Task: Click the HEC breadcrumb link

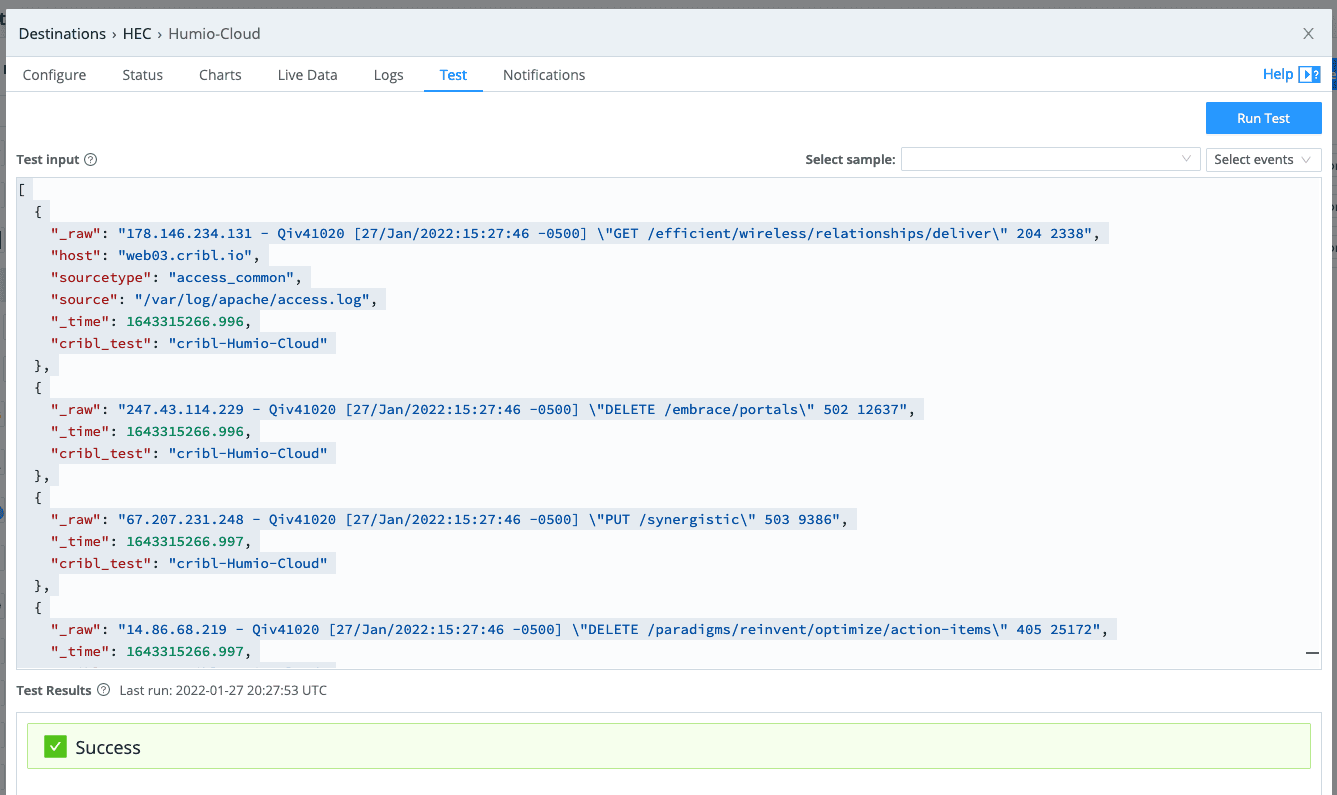Action: [x=137, y=34]
